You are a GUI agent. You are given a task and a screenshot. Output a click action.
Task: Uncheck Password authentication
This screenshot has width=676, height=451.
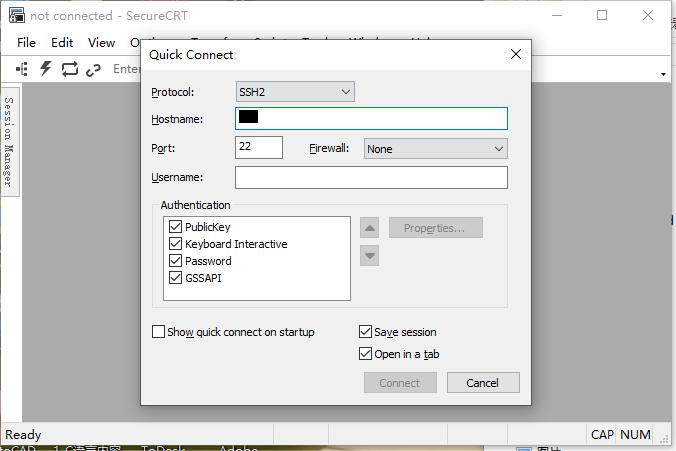[x=175, y=261]
